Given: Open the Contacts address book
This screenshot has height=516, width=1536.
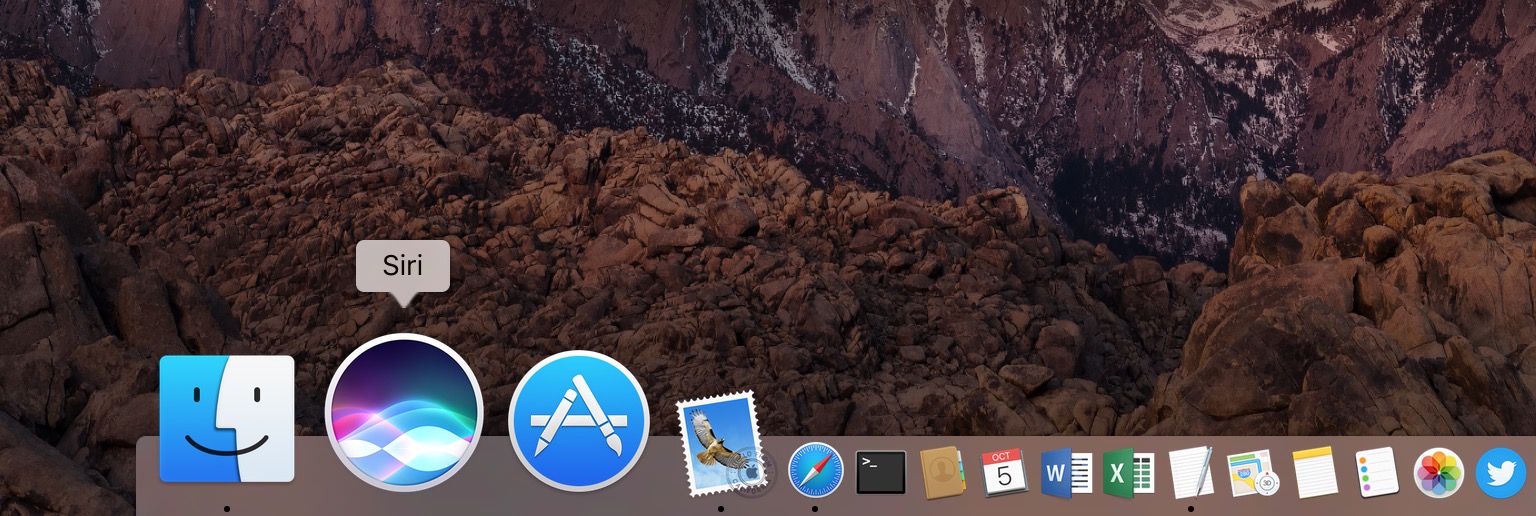Looking at the screenshot, I should 942,472.
